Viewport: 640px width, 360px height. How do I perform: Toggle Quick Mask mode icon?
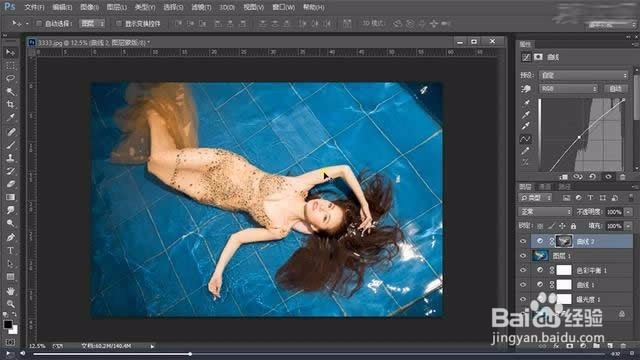tap(11, 342)
